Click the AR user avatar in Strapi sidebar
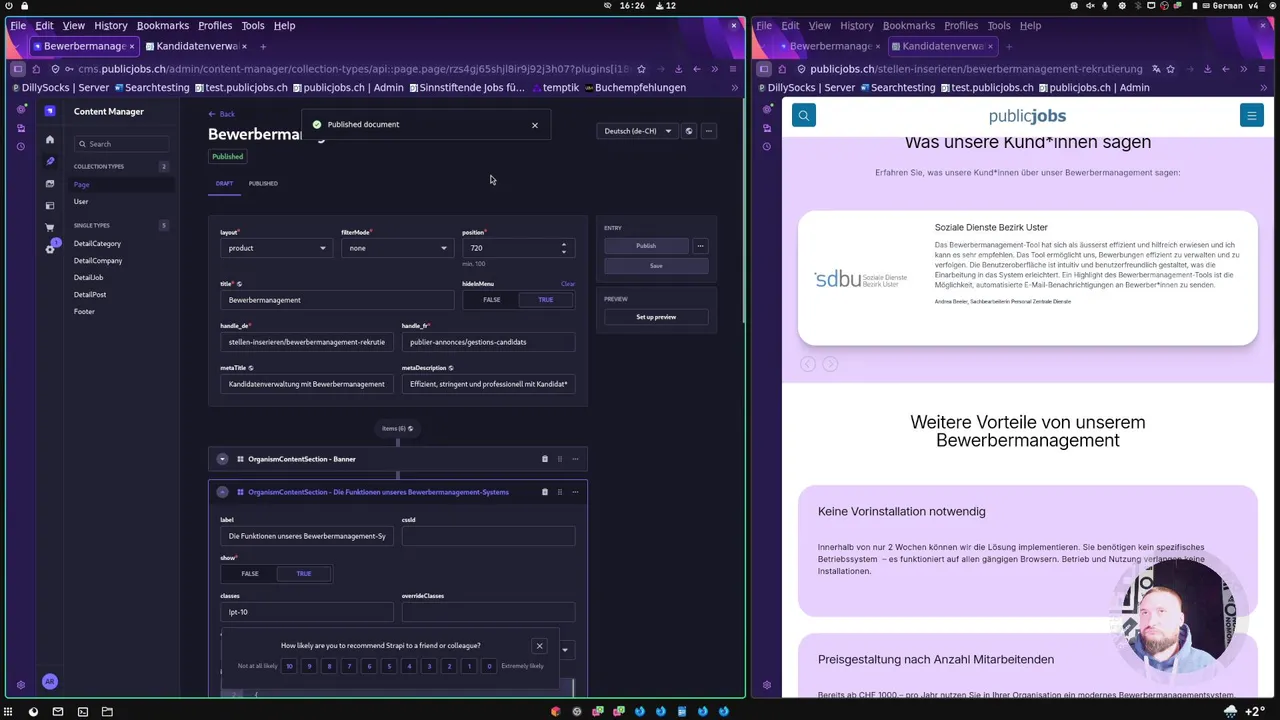Viewport: 1280px width, 720px height. (50, 681)
